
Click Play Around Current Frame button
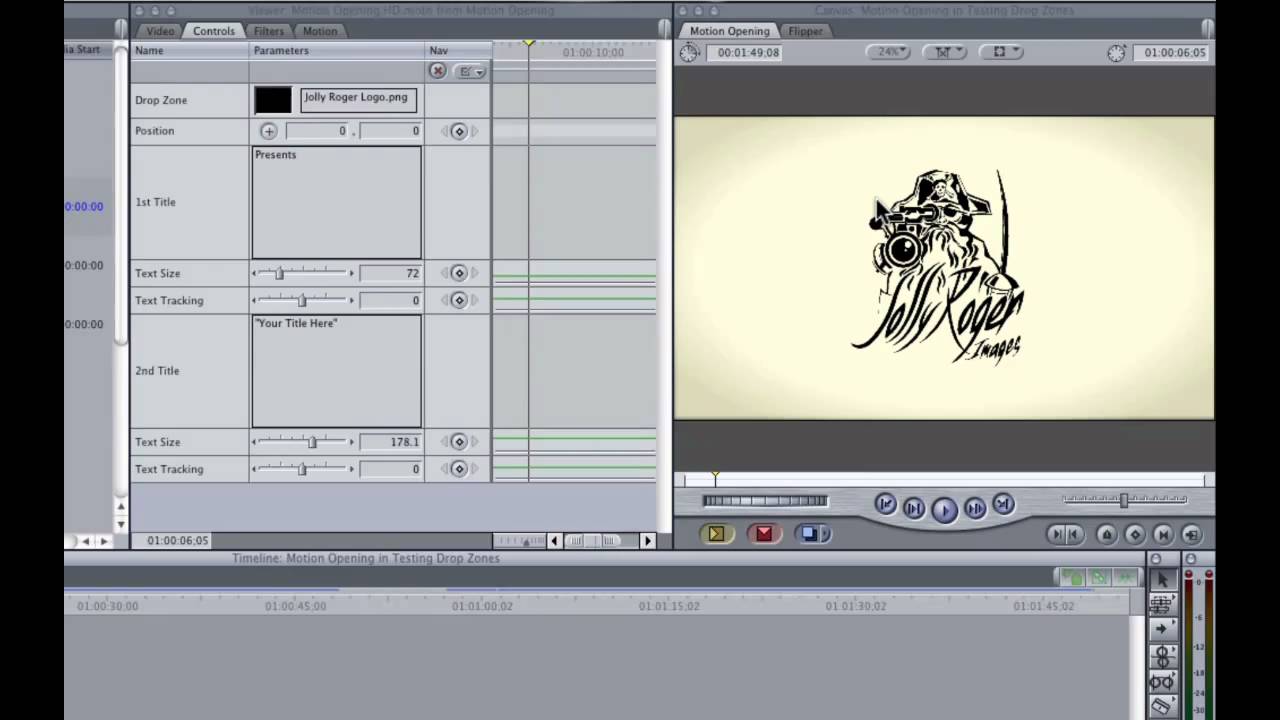tap(975, 509)
